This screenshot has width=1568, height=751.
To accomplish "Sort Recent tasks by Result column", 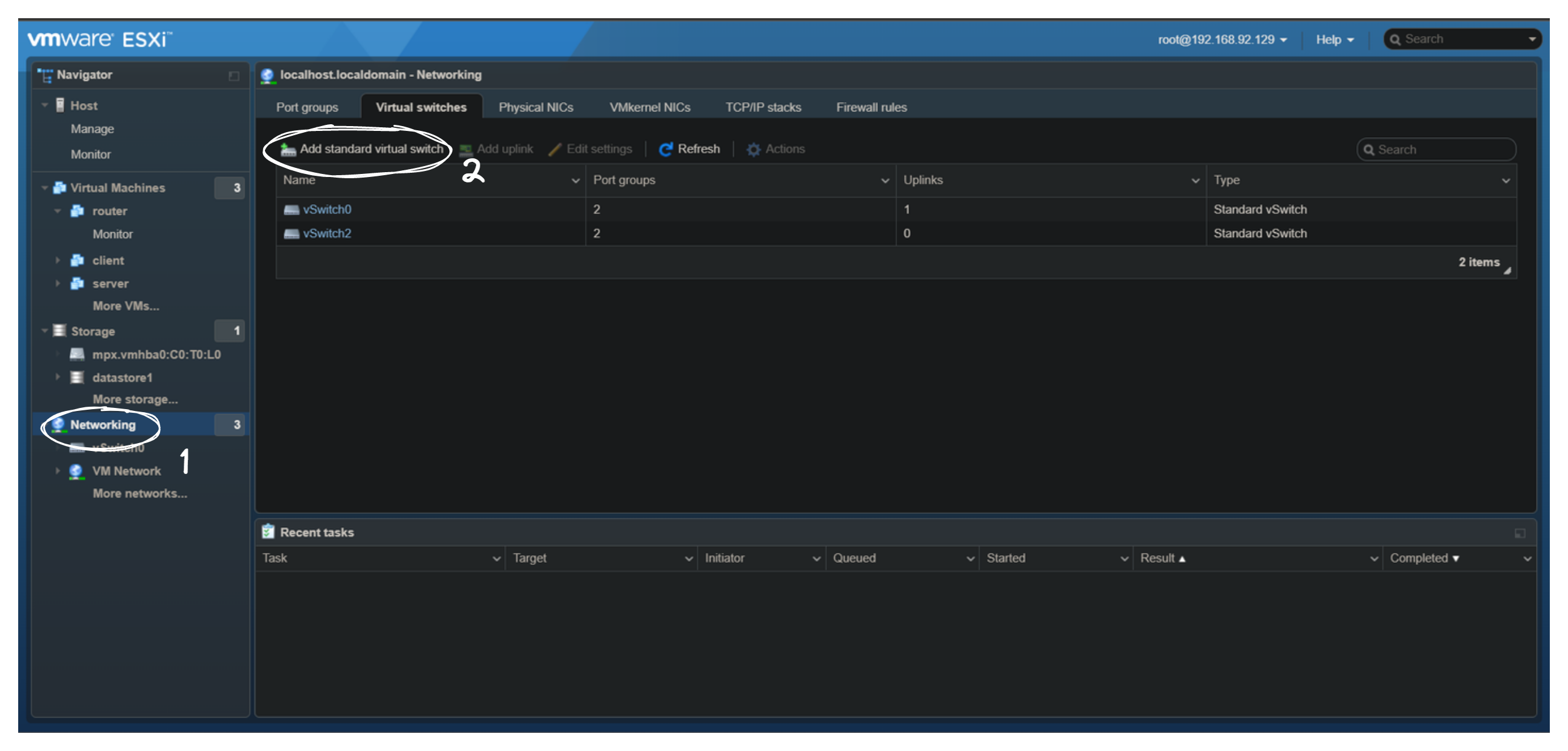I will (x=1162, y=559).
